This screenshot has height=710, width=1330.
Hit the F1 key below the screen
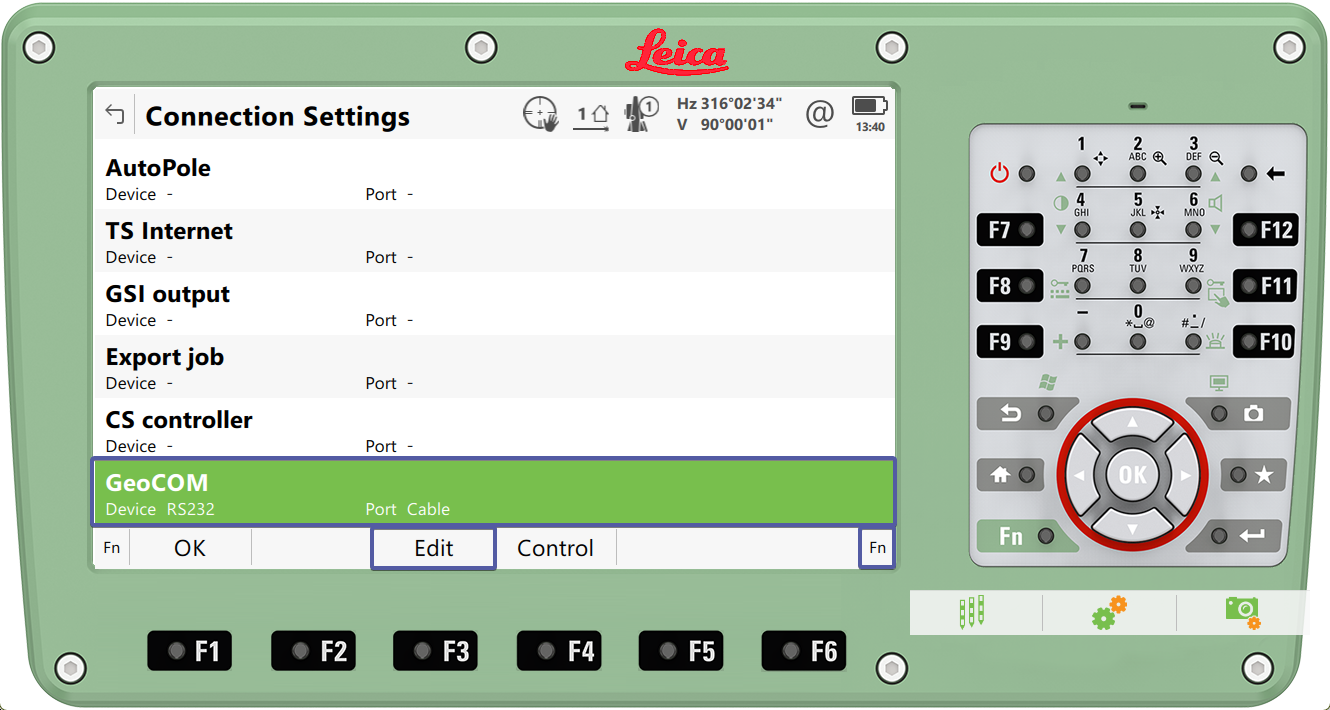(x=191, y=651)
